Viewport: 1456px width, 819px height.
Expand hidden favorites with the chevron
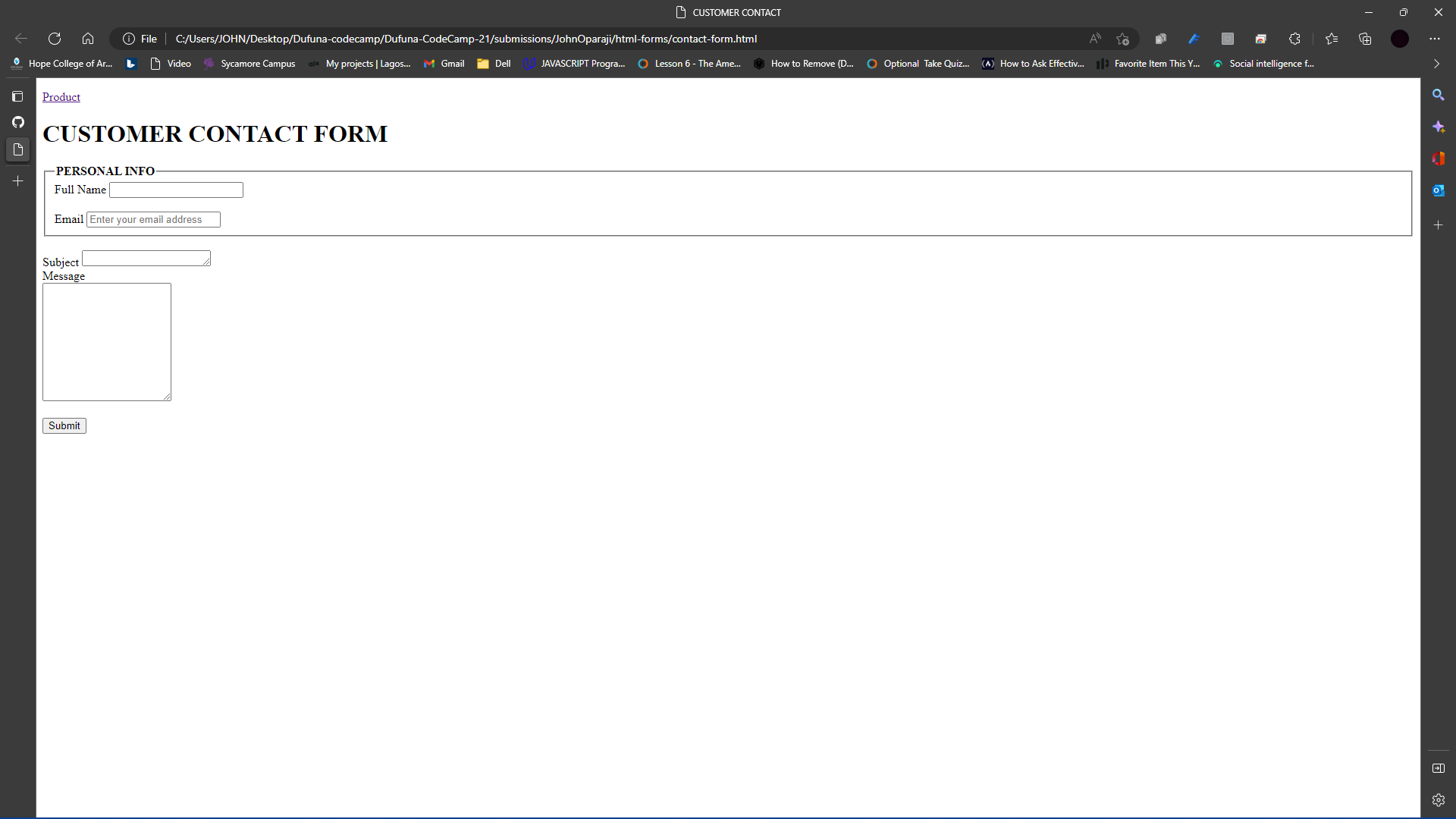[x=1435, y=64]
